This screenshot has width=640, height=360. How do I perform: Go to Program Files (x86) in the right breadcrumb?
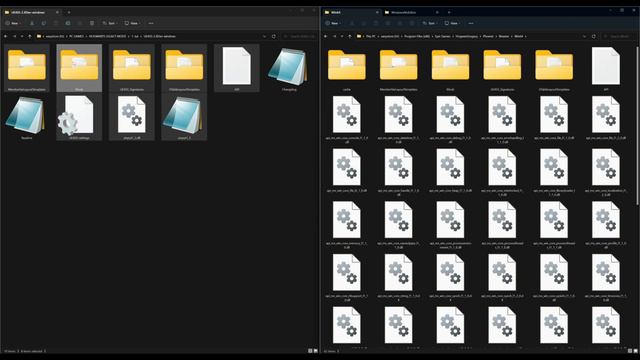tap(417, 36)
